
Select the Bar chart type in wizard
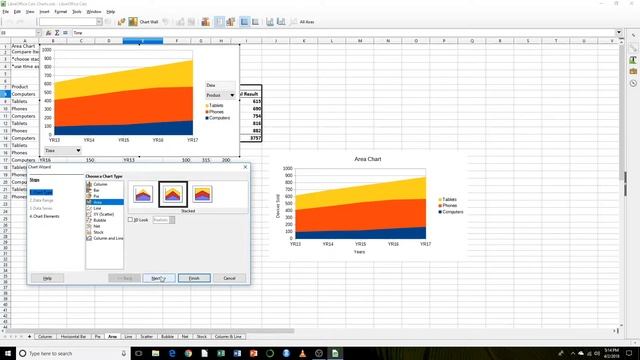pos(104,190)
